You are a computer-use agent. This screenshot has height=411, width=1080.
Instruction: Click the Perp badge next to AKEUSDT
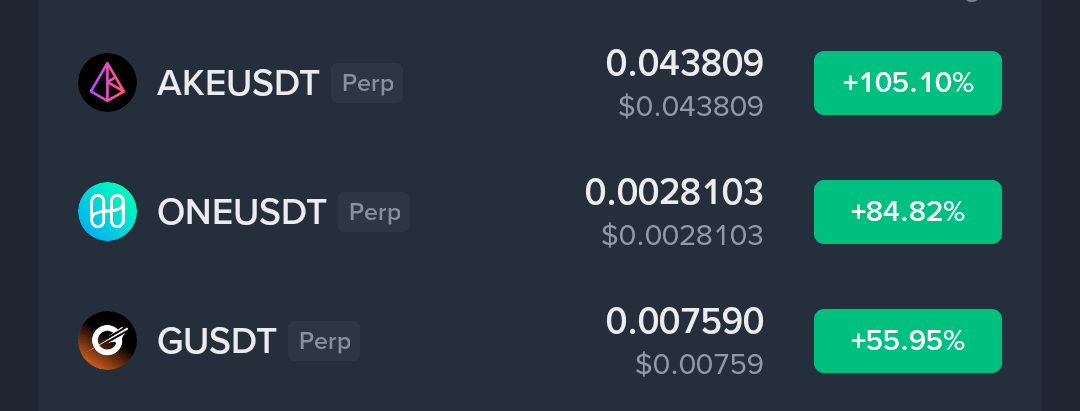coord(367,83)
